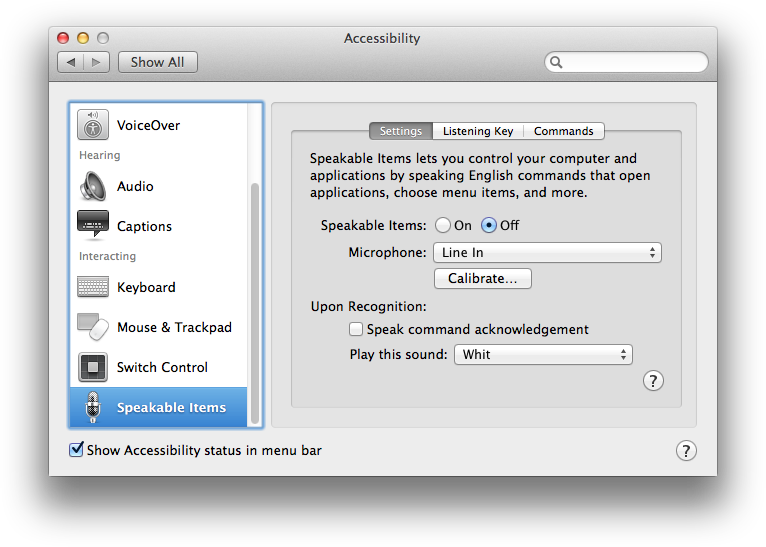
Task: Open help button at window bottom right
Action: (687, 450)
